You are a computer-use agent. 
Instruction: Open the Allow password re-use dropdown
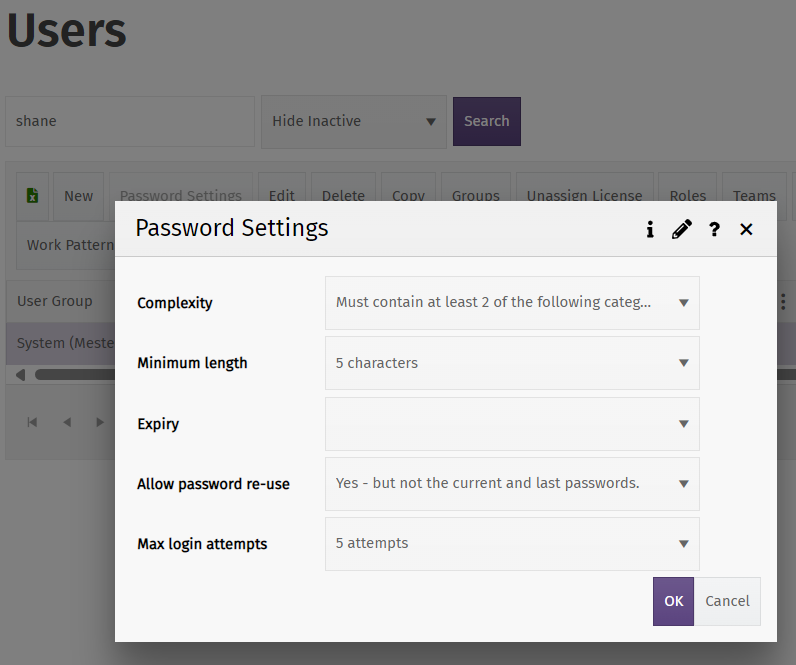(x=512, y=484)
